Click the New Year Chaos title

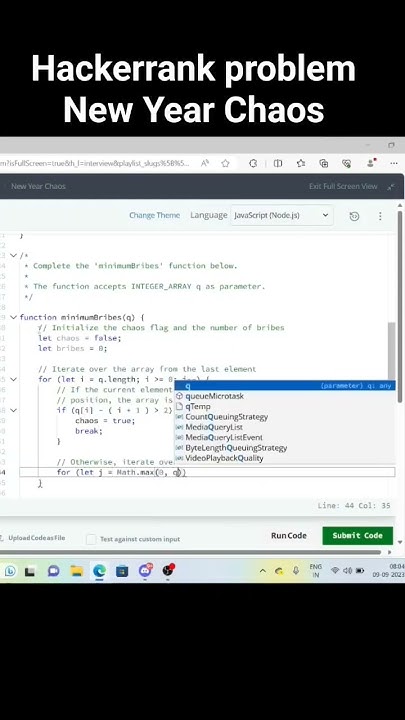[38, 186]
